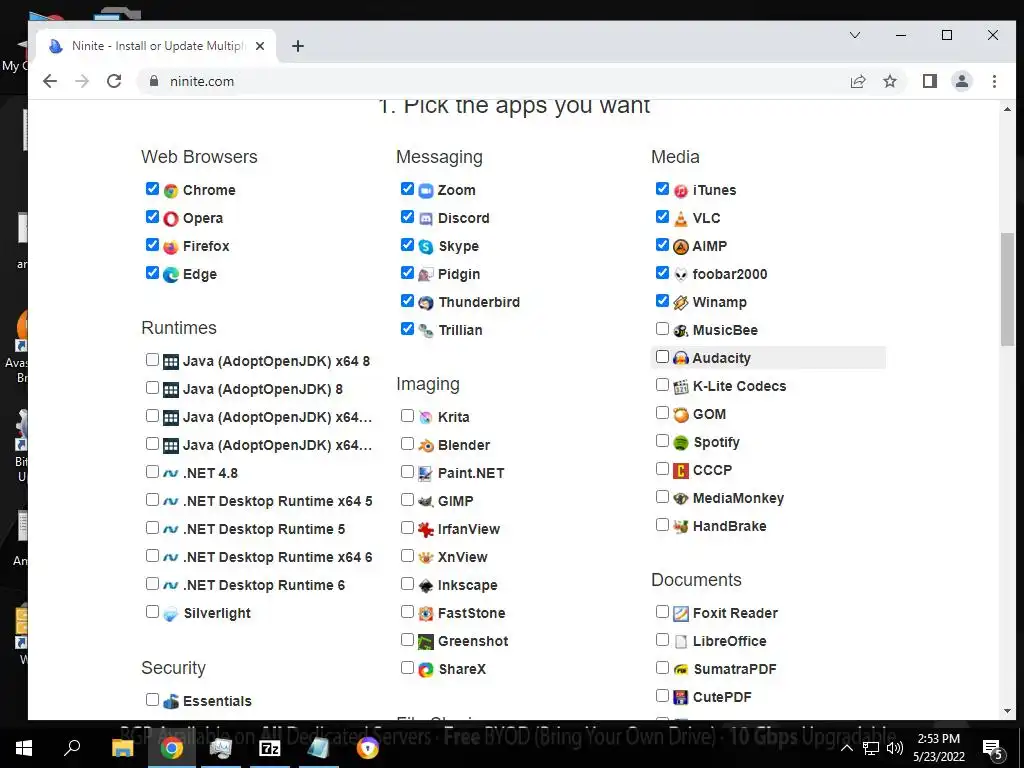
Task: Click the Windows Start button
Action: coord(24,748)
